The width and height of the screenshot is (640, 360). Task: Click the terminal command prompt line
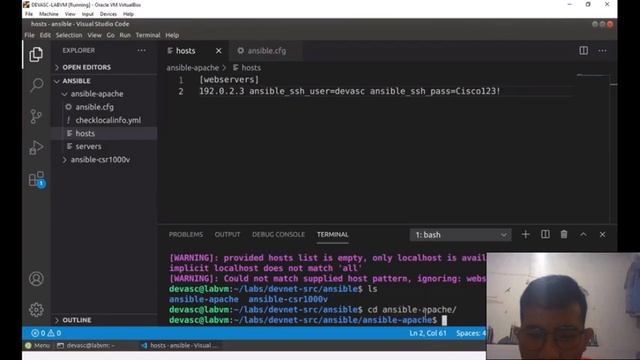point(308,320)
